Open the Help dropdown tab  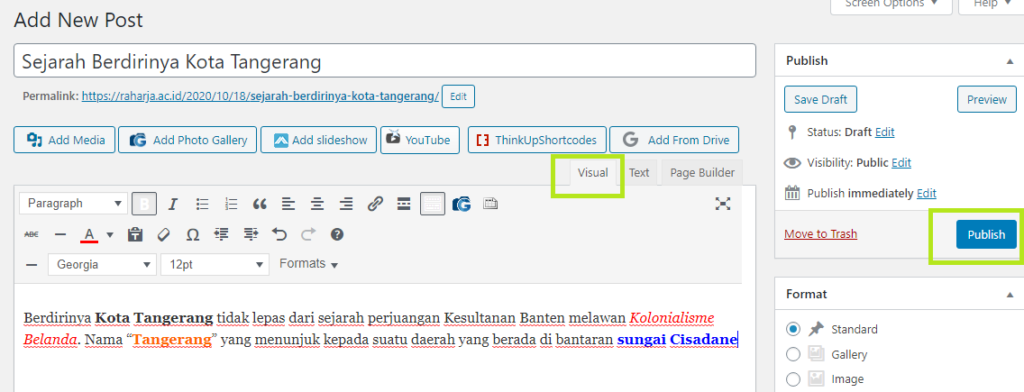[991, 4]
